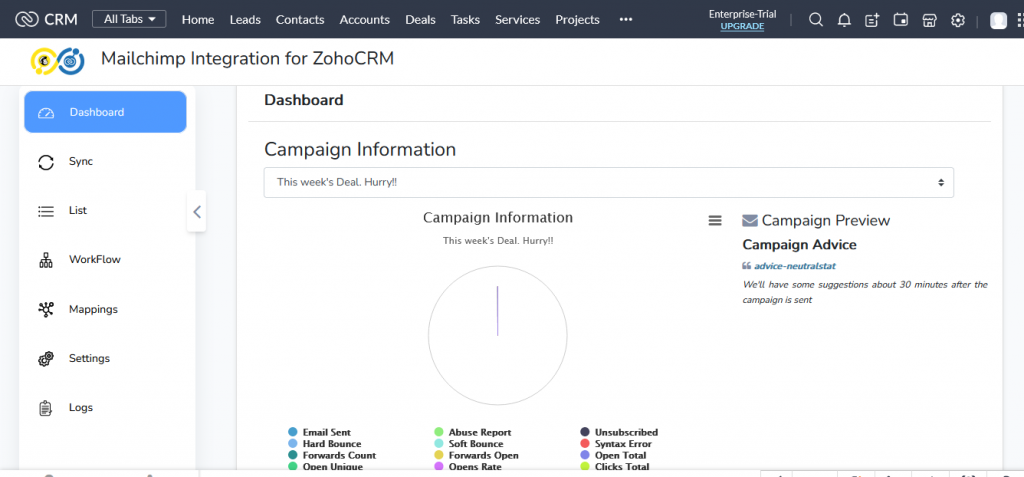Click the quote mark icon beside advice-neutralstat
Viewport: 1024px width, 477px height.
pos(746,266)
